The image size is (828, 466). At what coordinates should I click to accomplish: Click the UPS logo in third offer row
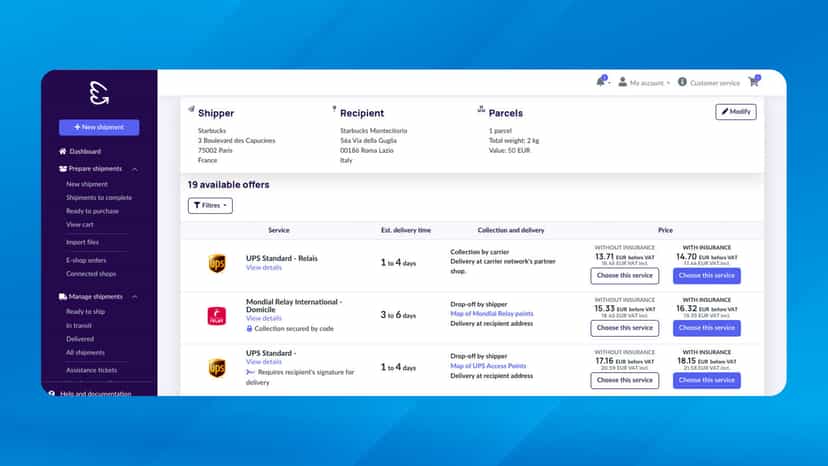tap(217, 368)
